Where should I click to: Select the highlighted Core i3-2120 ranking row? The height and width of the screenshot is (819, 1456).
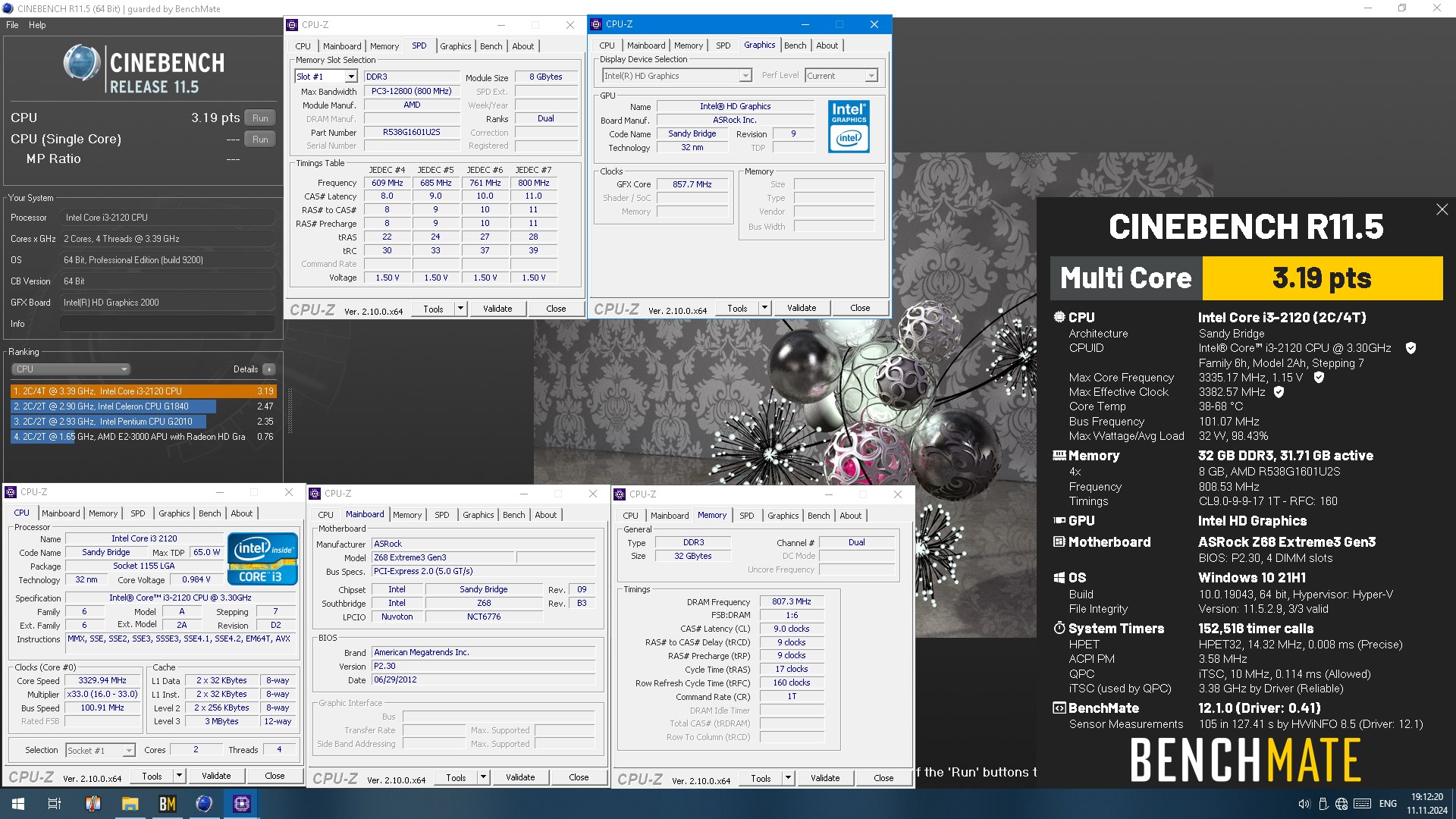(x=143, y=391)
